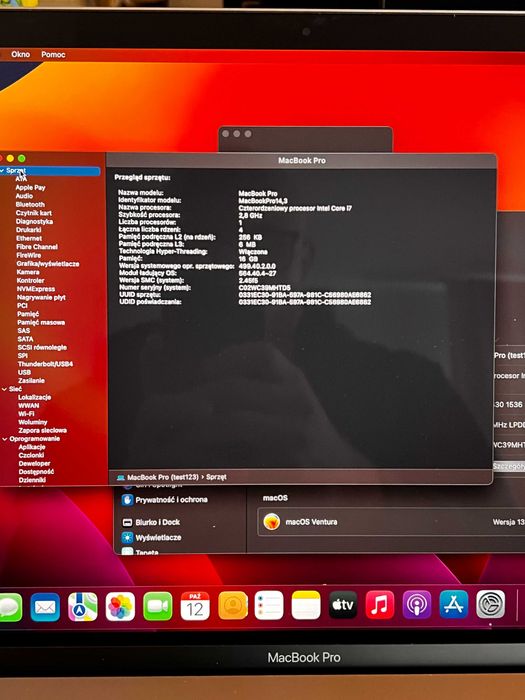Click the serial number value C02WC39MHTD5
The width and height of the screenshot is (525, 700).
[265, 288]
